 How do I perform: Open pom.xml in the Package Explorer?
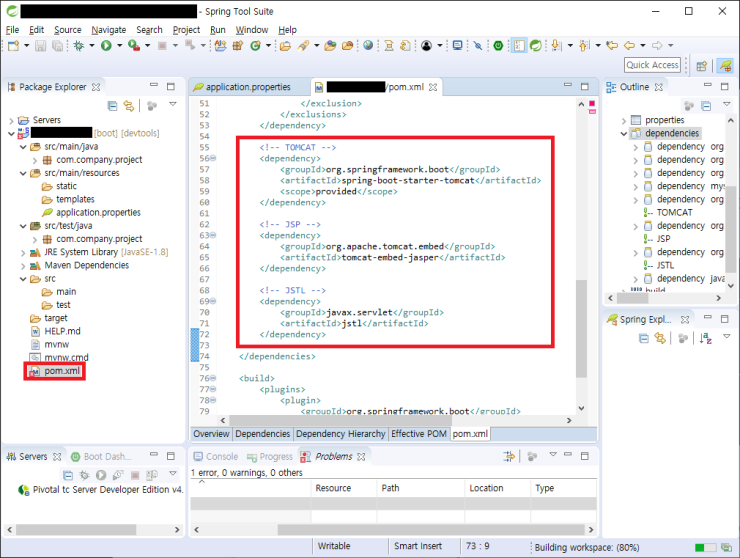(x=61, y=371)
